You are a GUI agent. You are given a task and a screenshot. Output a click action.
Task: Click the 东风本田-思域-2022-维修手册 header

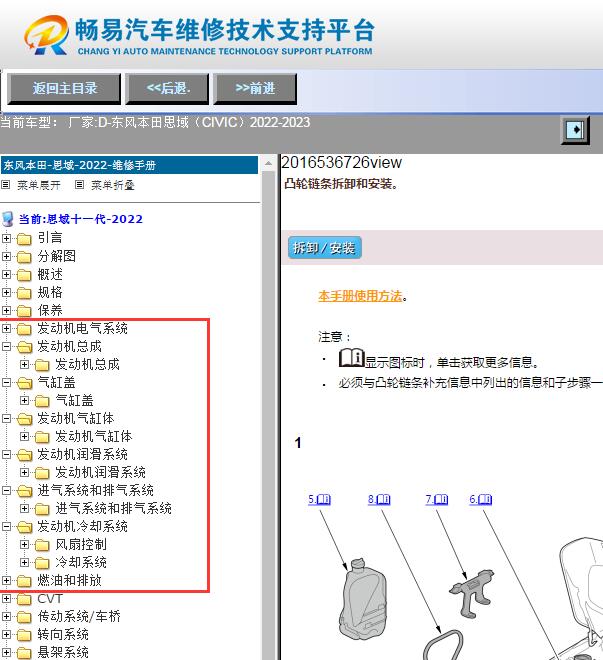point(129,165)
